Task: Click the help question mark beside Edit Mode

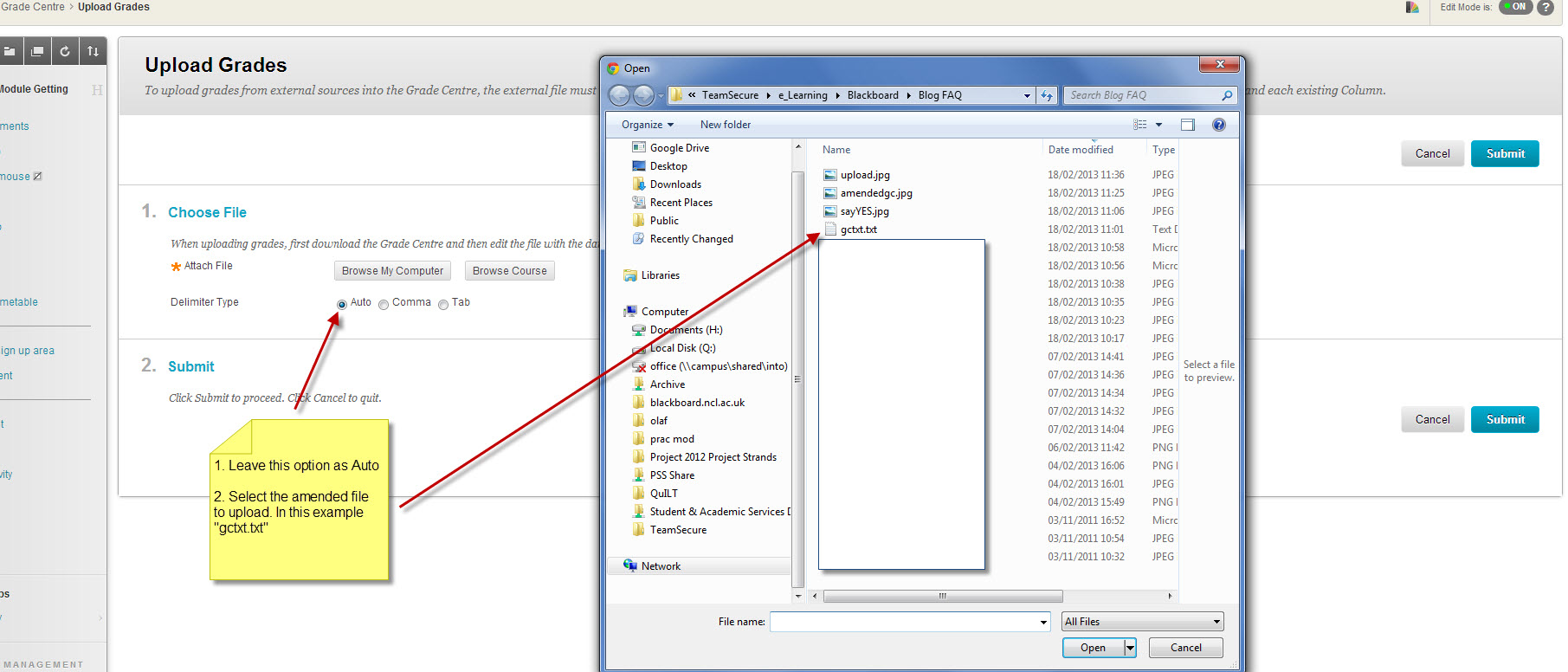Action: point(1545,8)
